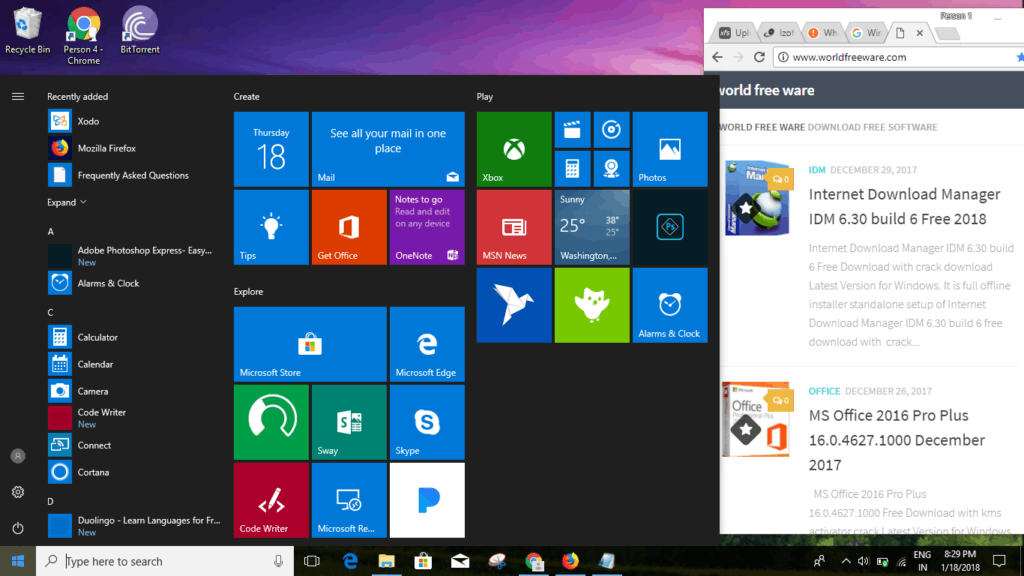This screenshot has width=1024, height=576.
Task: Open the Pandora tile
Action: [427, 500]
